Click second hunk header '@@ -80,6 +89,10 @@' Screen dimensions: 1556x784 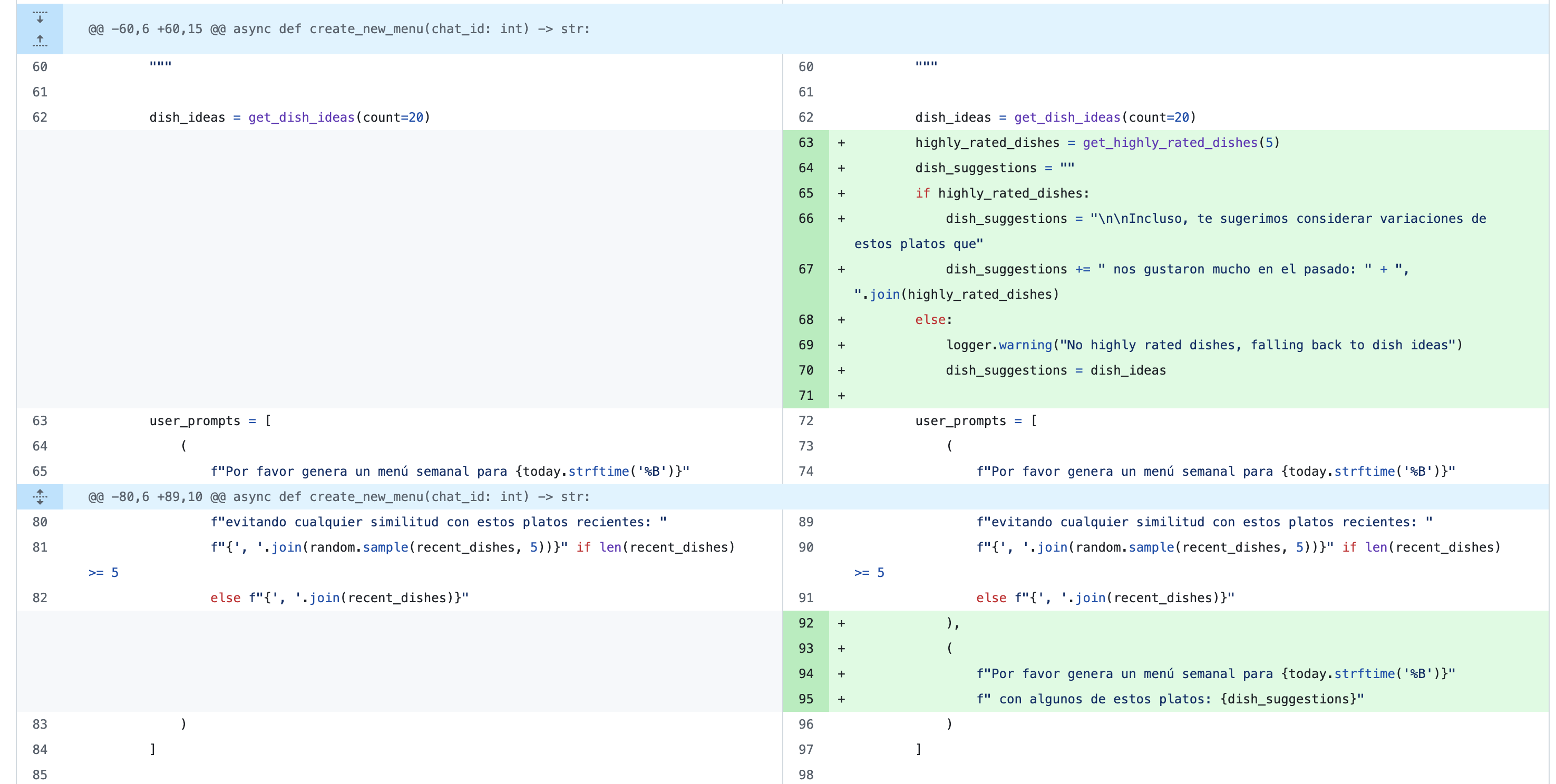point(339,496)
